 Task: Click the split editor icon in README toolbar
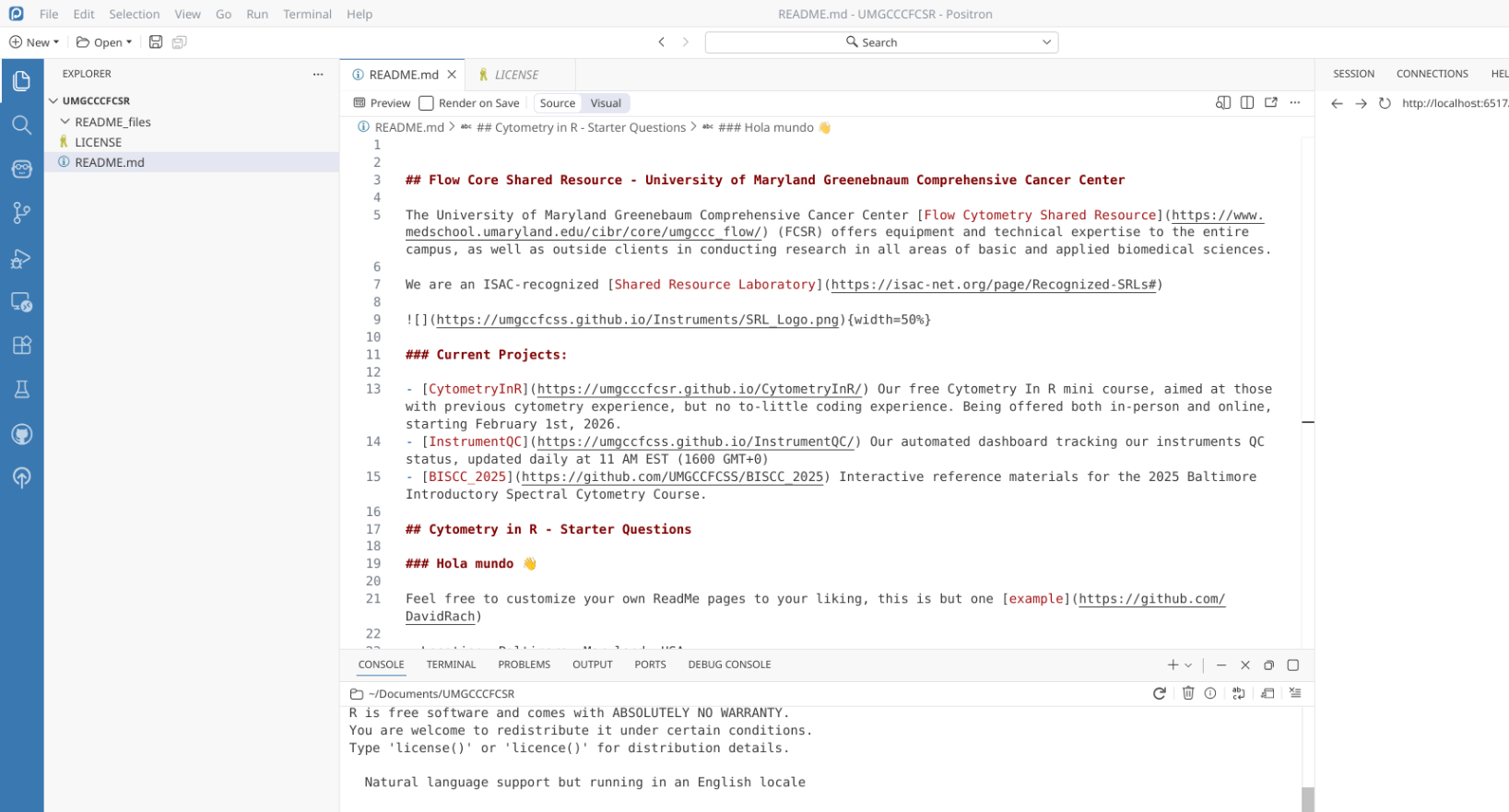tap(1246, 102)
